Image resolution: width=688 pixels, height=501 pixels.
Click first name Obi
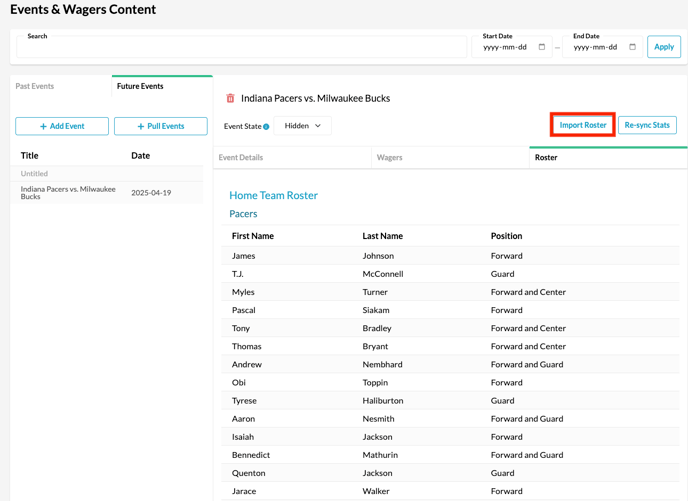(x=239, y=383)
